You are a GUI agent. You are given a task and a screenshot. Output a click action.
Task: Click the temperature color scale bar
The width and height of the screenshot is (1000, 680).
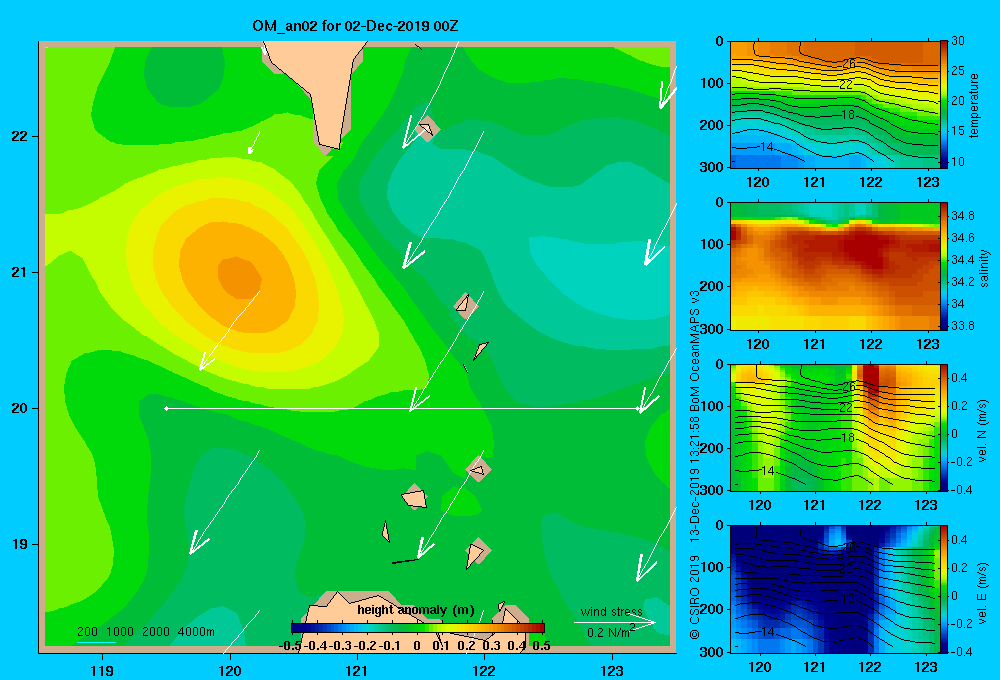944,105
